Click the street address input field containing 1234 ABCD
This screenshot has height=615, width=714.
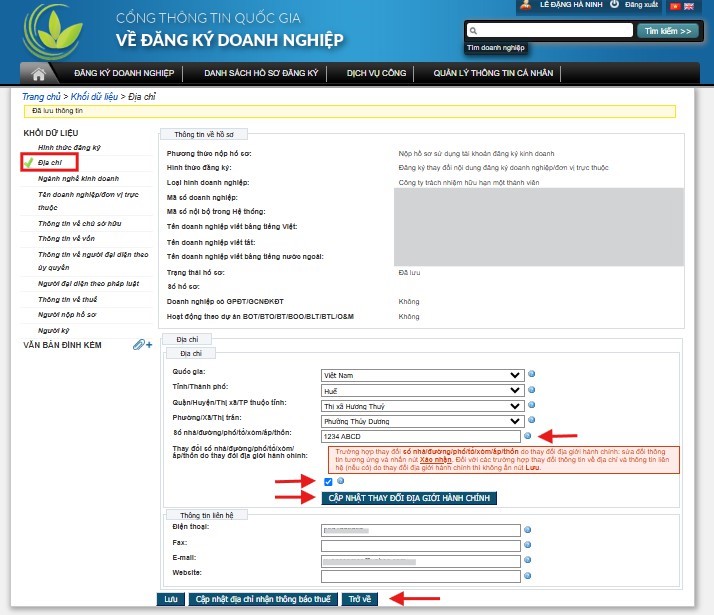[422, 437]
